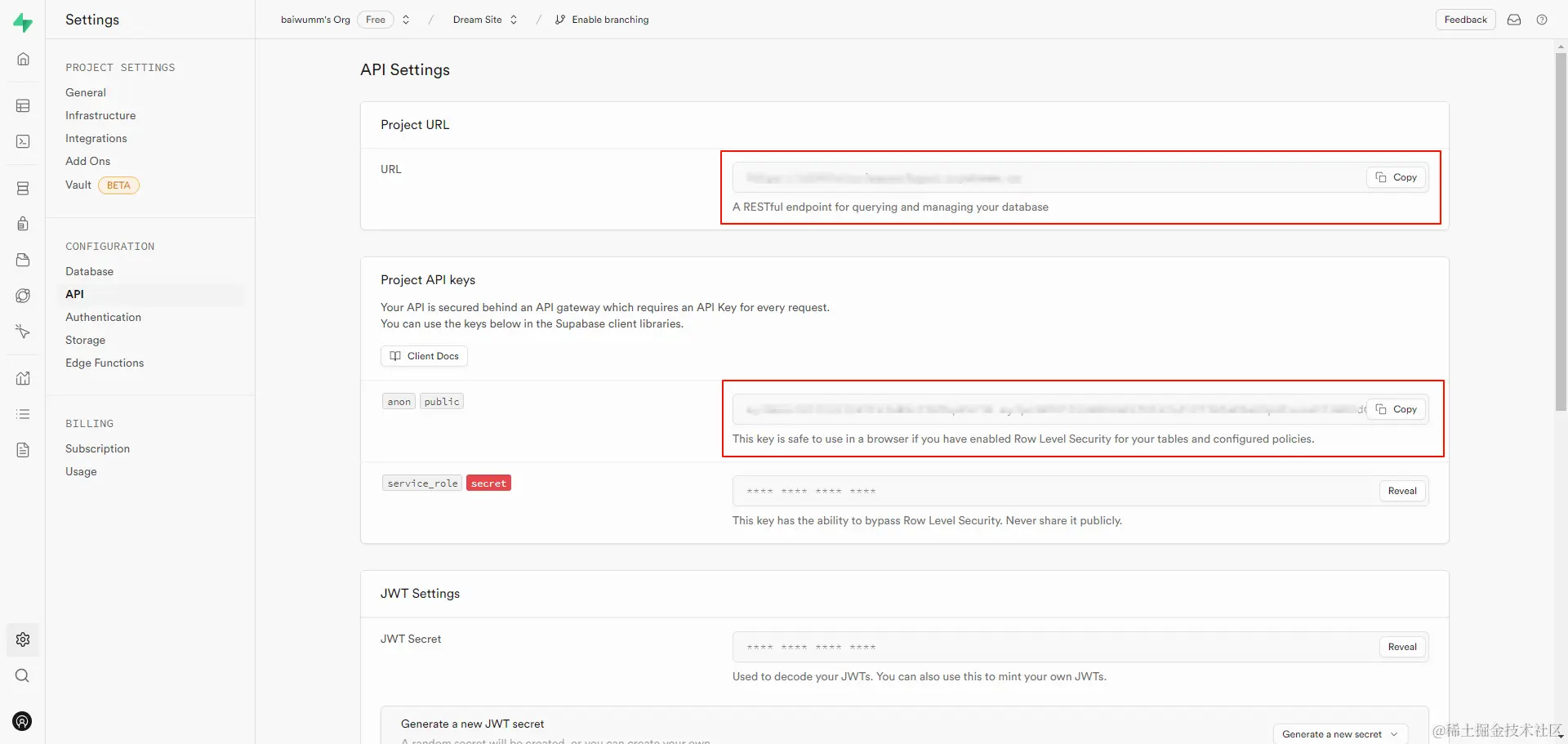The width and height of the screenshot is (1568, 744).
Task: Click the Feedback button
Action: pyautogui.click(x=1465, y=20)
